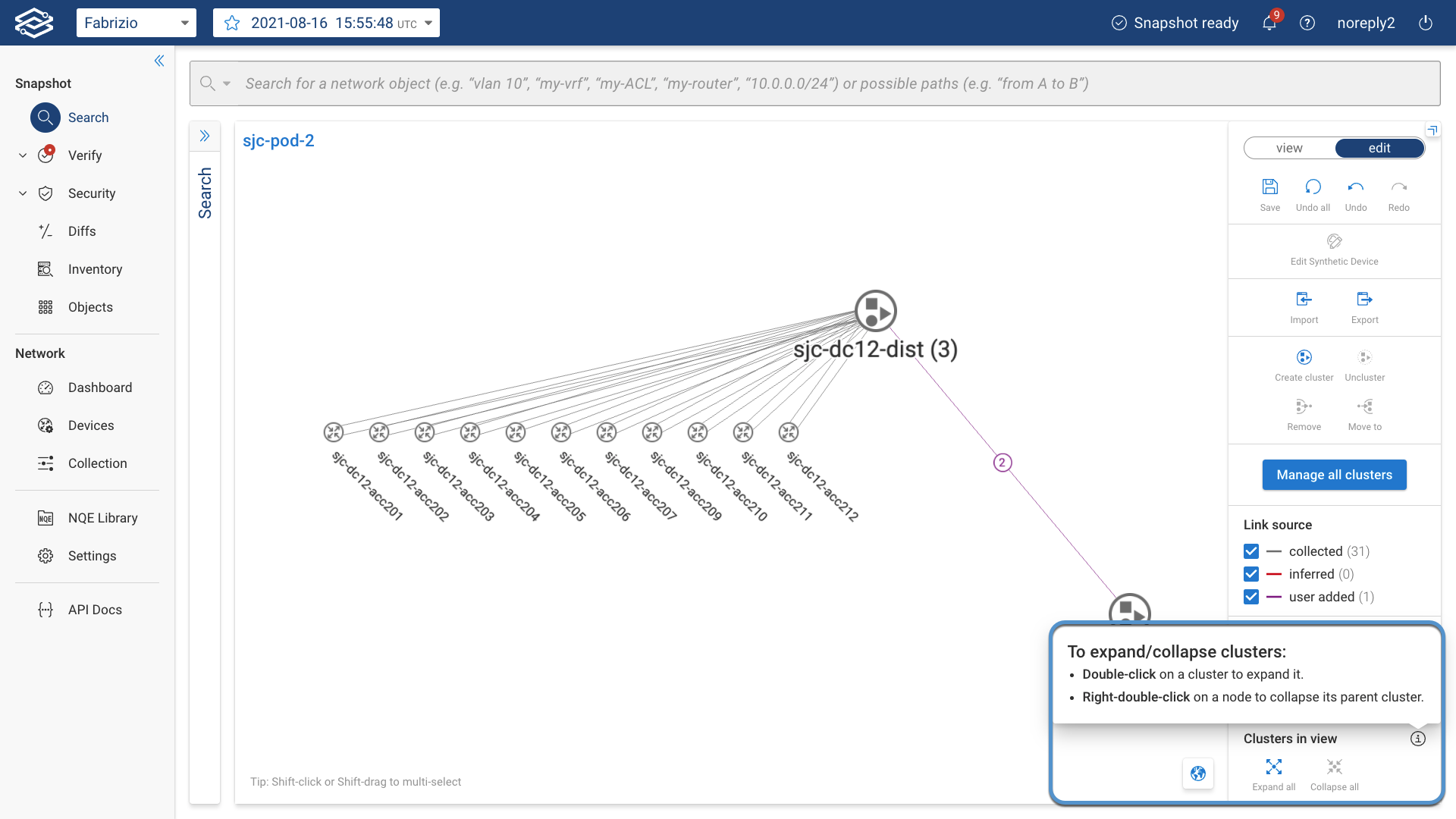
Task: Select the Save icon in edit panel
Action: (1269, 186)
